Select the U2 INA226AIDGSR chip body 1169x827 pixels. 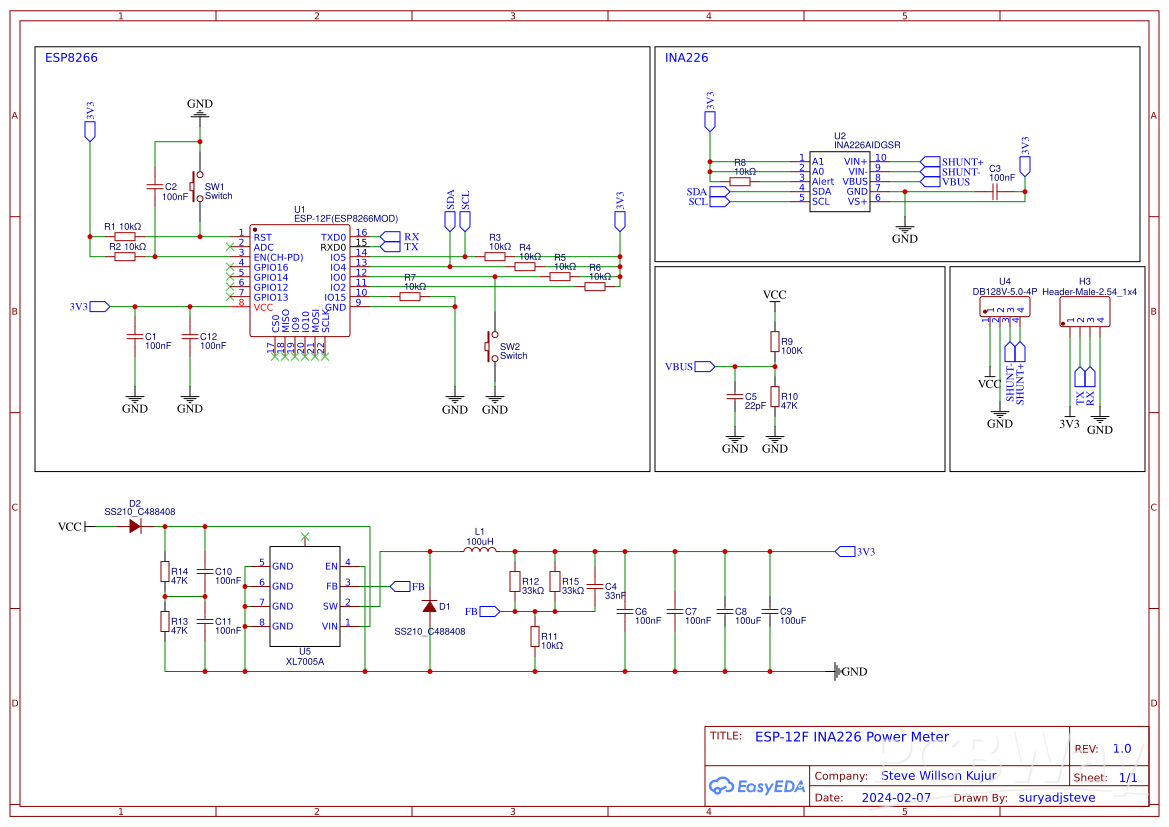click(839, 180)
